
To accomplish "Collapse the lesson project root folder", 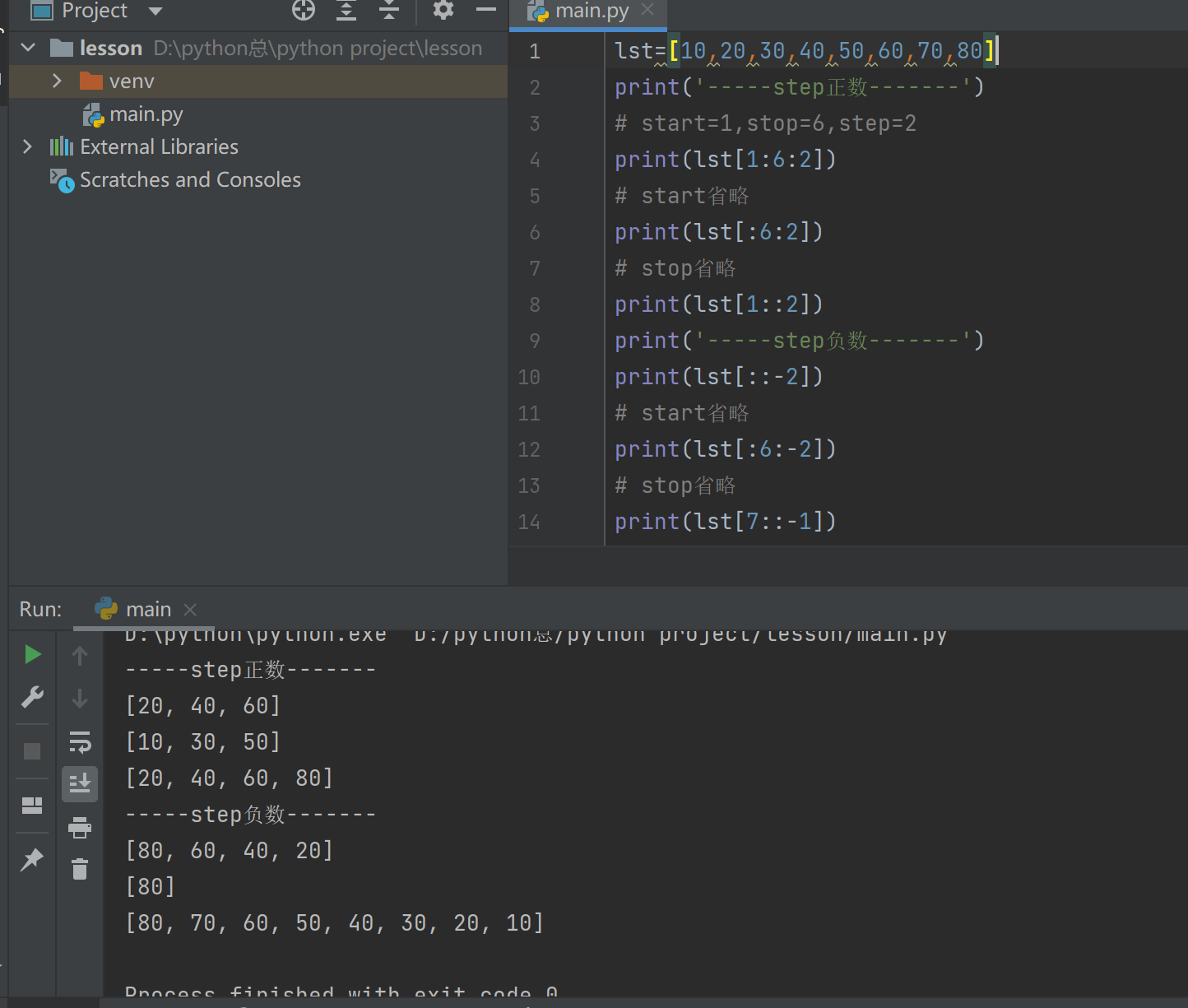I will [x=28, y=48].
